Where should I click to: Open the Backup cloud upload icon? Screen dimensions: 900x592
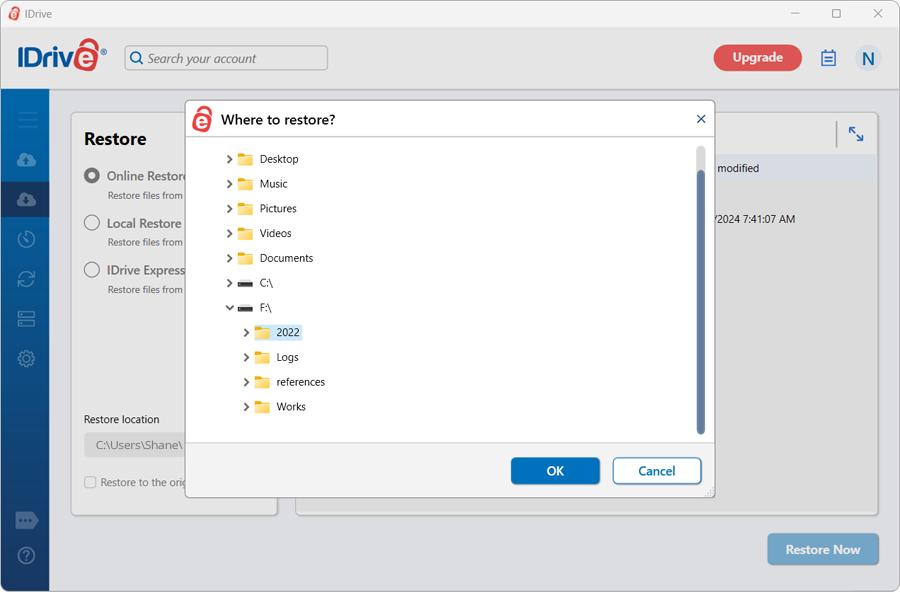27,160
